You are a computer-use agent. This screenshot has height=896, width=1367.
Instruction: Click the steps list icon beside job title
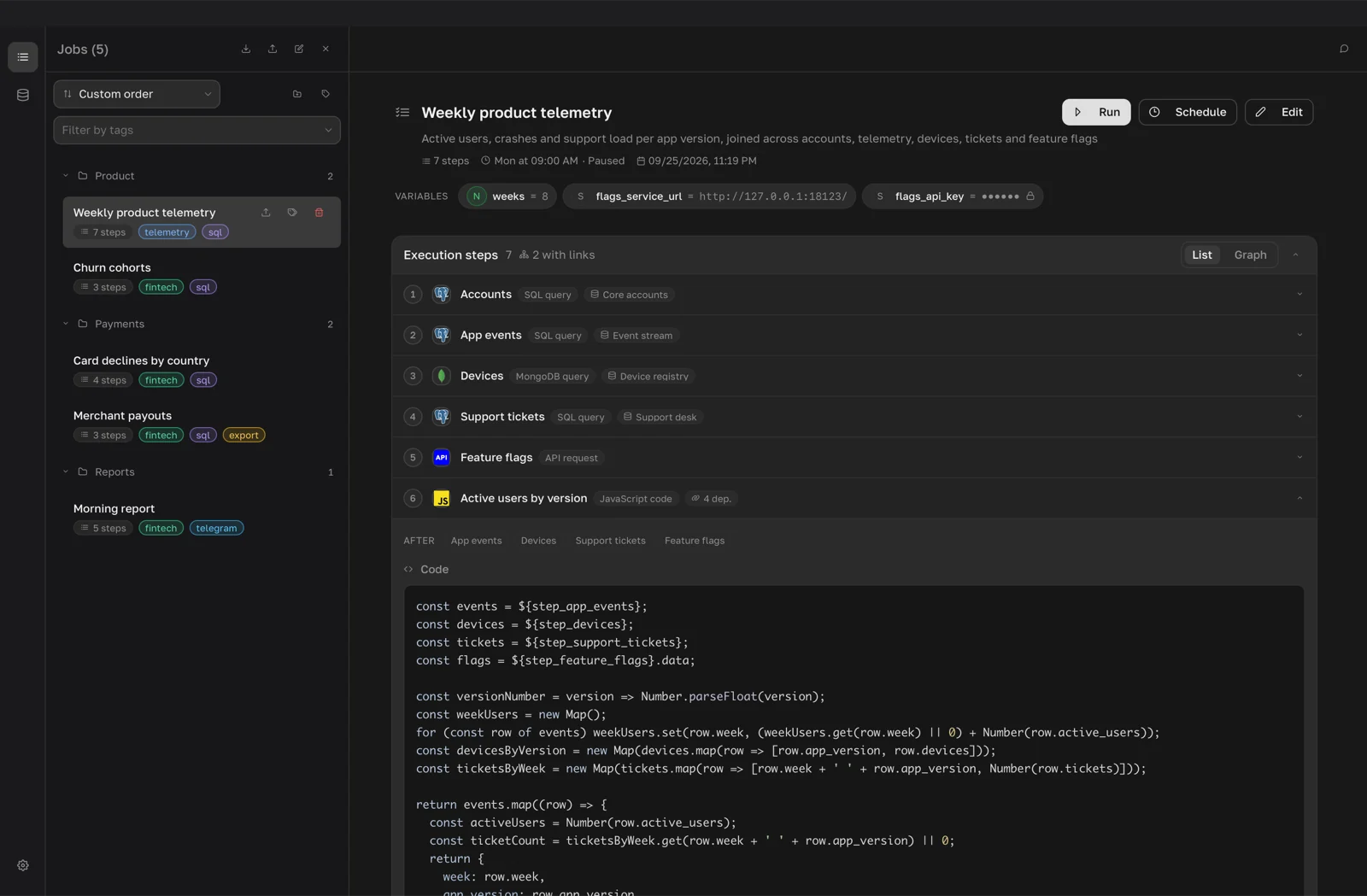[x=402, y=113]
